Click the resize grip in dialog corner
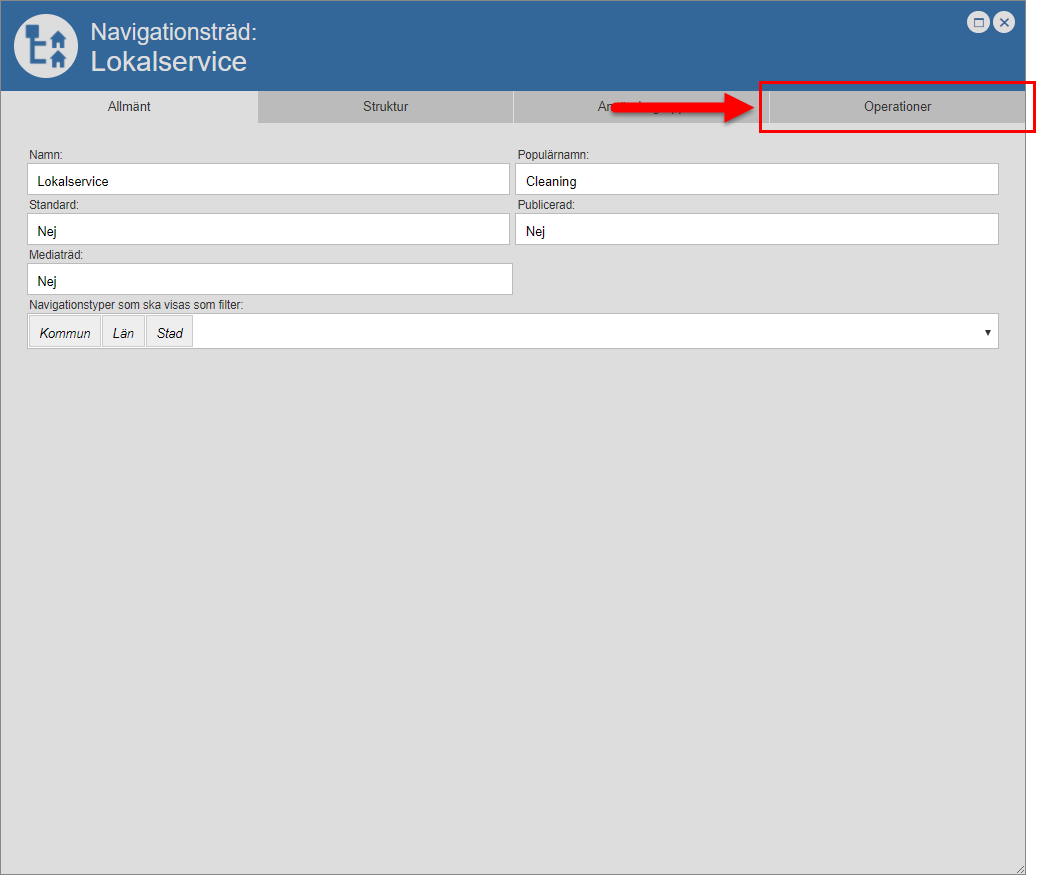This screenshot has width=1037, height=875. tap(1019, 868)
